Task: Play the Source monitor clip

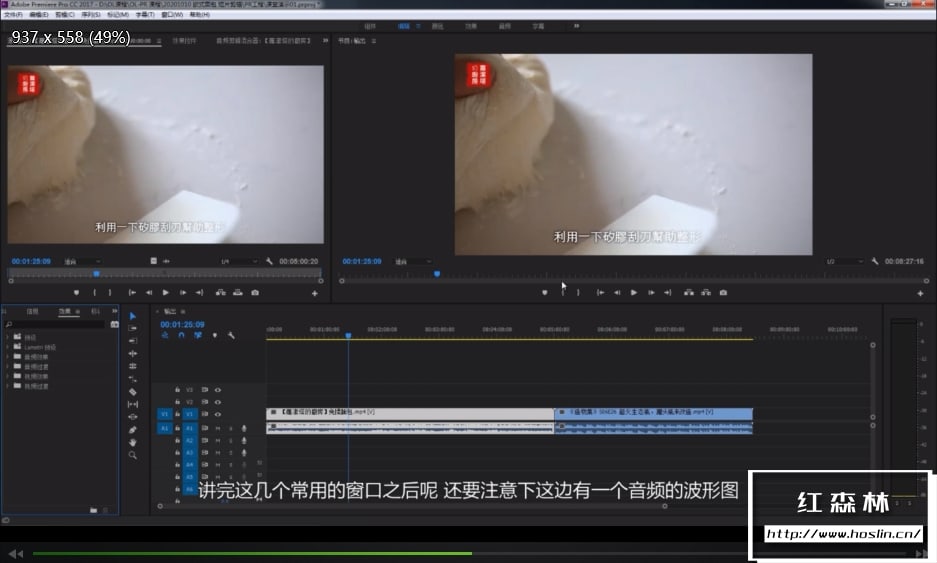Action: coord(166,293)
